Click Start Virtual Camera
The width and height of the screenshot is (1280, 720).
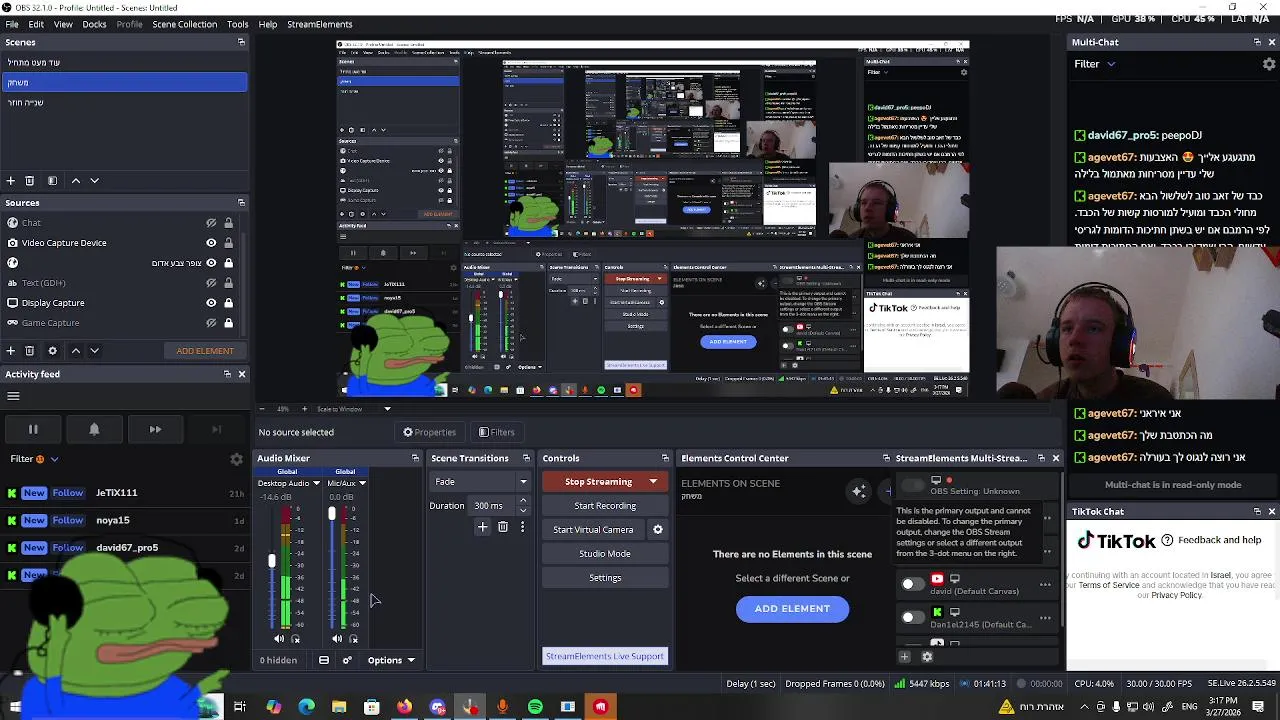tap(593, 530)
